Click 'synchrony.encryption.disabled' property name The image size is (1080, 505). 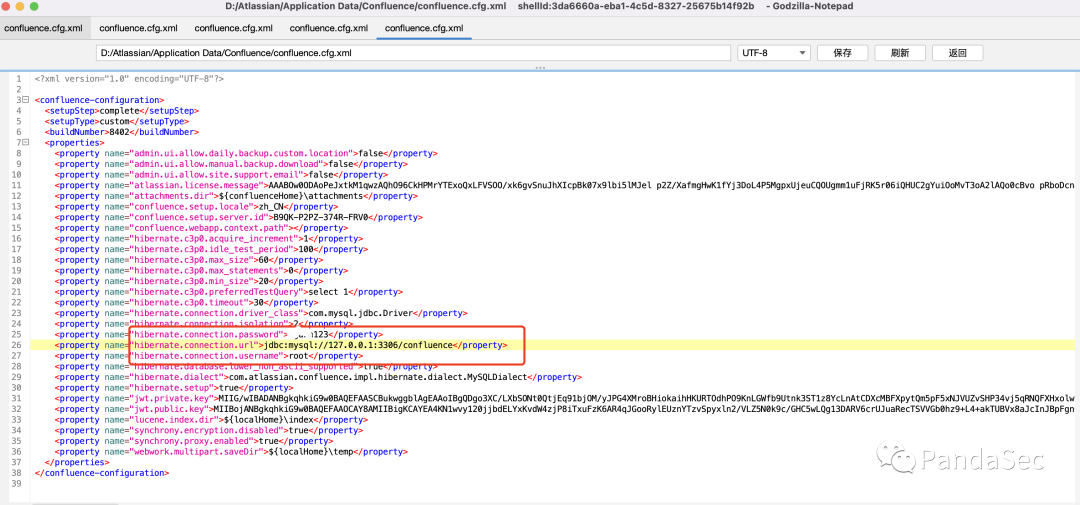coord(207,431)
